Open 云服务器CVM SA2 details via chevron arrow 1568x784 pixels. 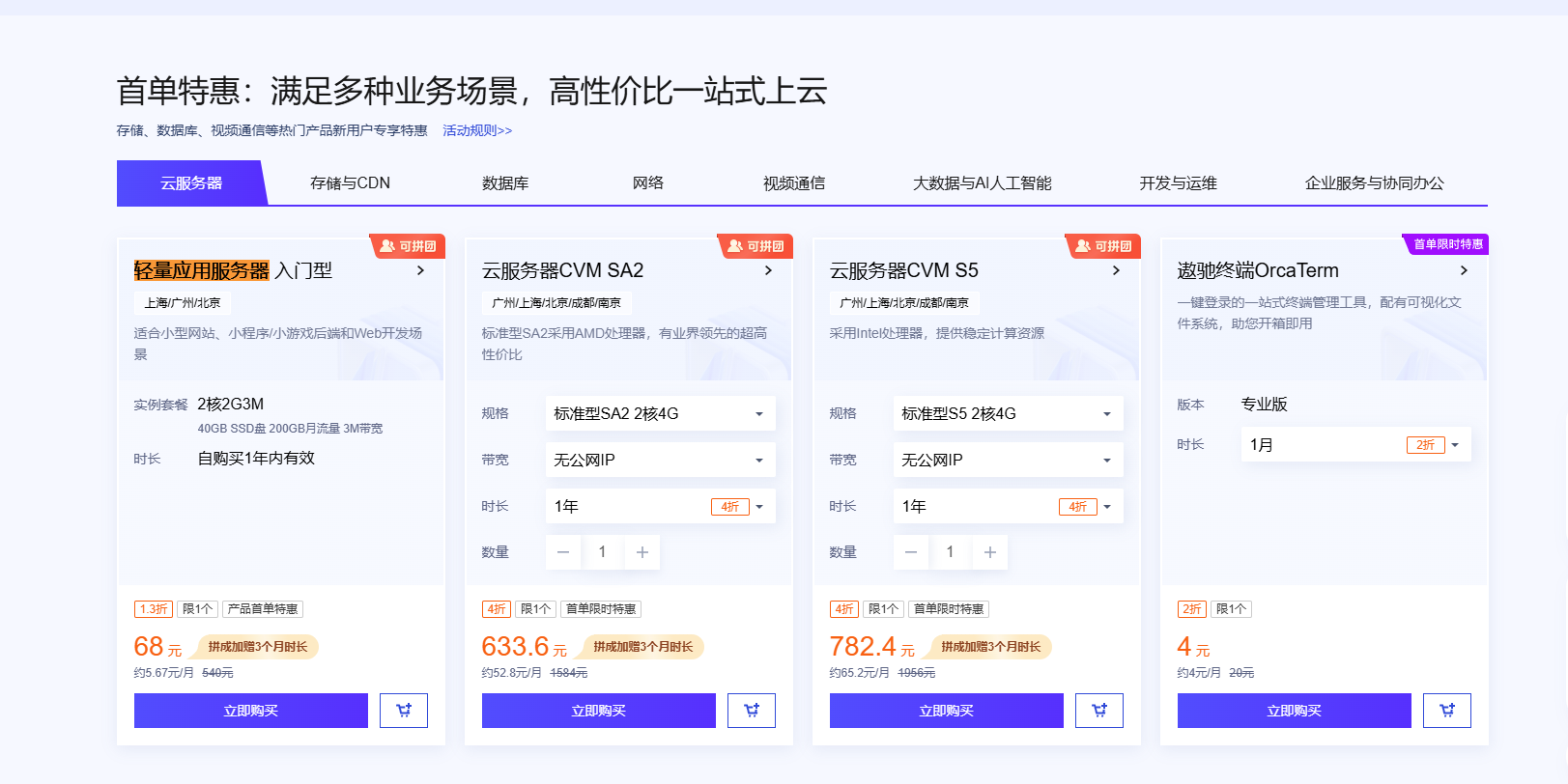pyautogui.click(x=768, y=270)
